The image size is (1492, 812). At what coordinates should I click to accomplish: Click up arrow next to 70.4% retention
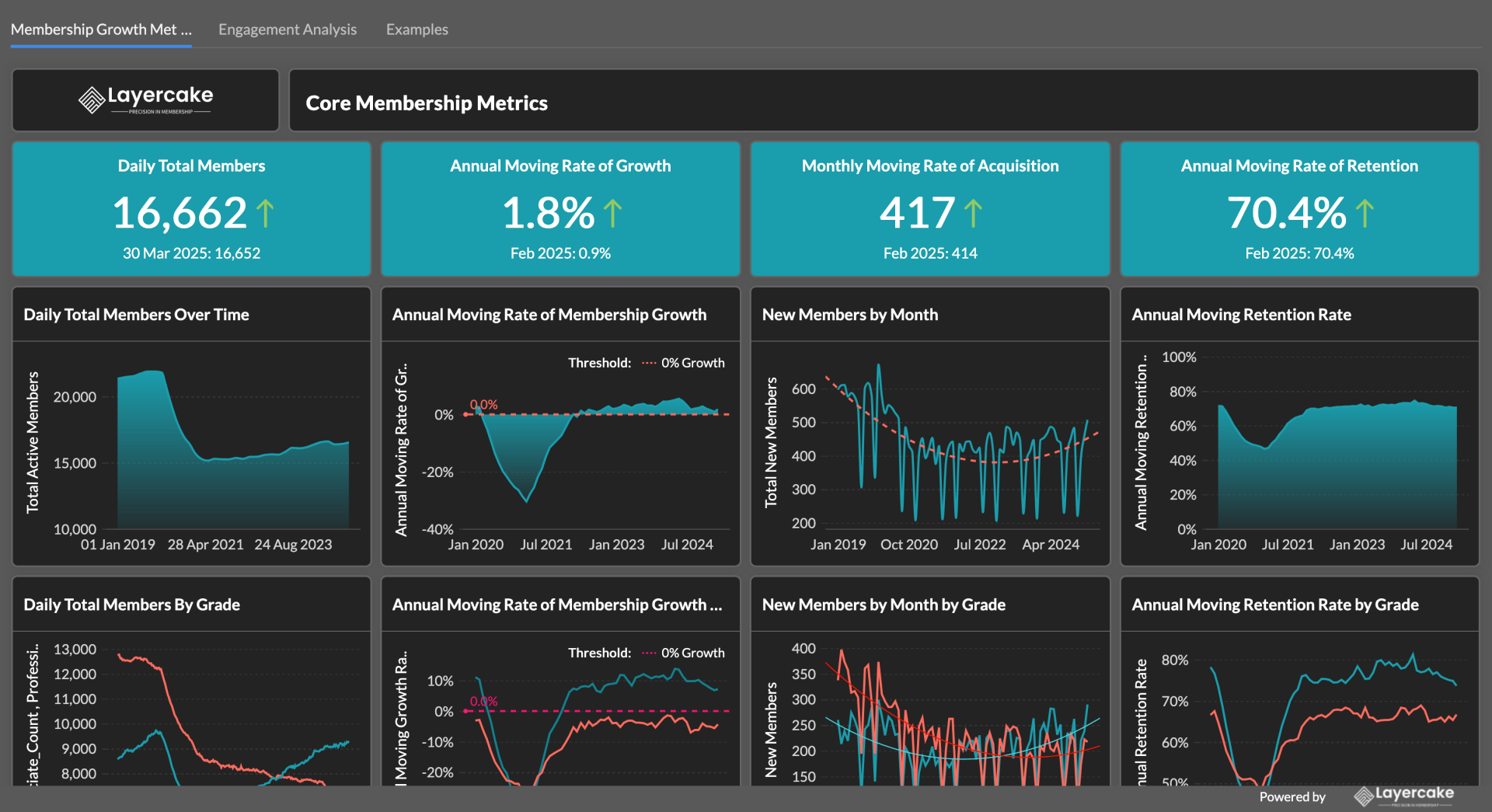pos(1365,213)
